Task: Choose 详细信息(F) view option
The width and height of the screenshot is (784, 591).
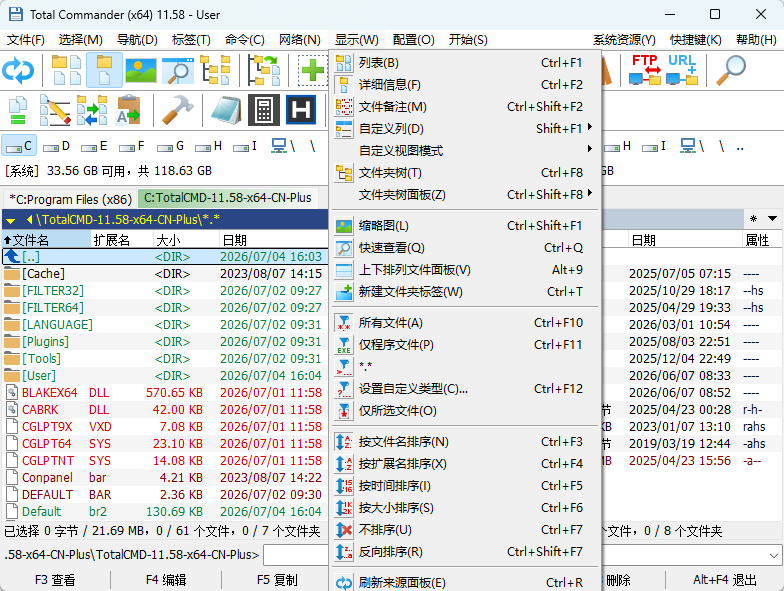Action: [465, 84]
